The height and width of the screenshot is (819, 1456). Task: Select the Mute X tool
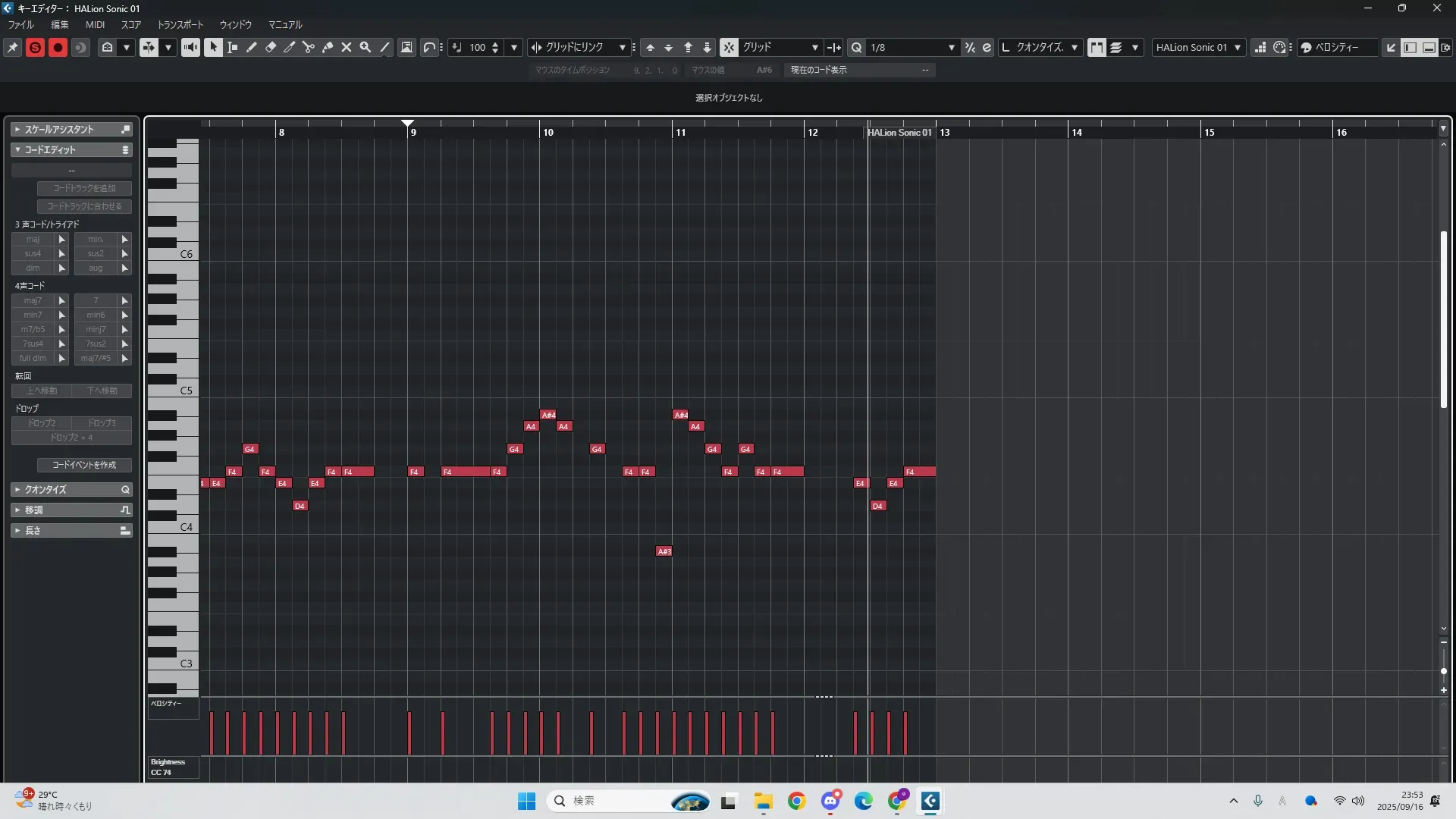coord(347,47)
